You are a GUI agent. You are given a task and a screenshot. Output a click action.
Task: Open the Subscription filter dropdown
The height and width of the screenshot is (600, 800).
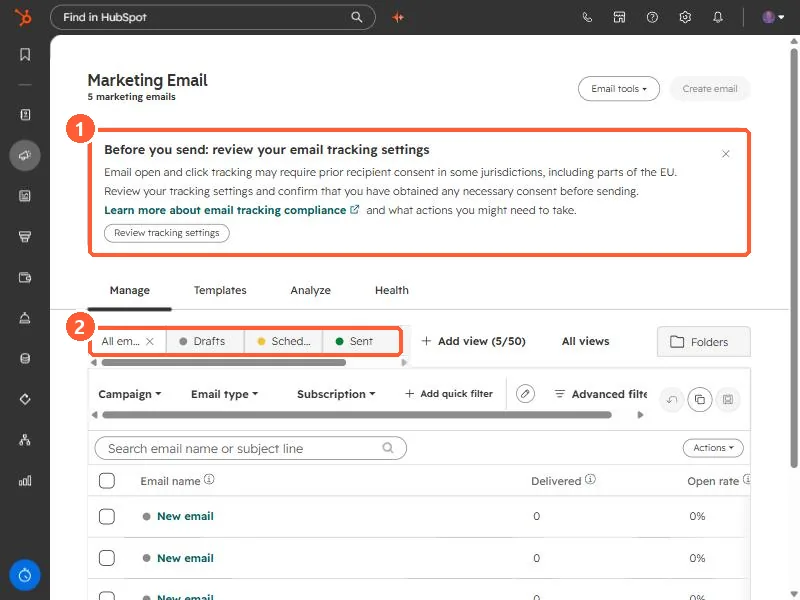(x=336, y=394)
